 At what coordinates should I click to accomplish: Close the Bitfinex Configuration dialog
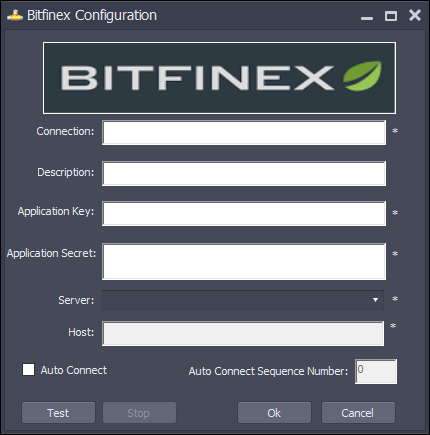coord(415,15)
